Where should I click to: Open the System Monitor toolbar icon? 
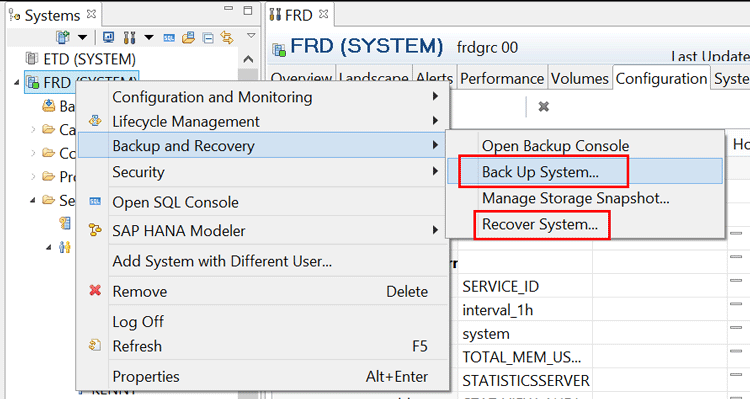109,37
